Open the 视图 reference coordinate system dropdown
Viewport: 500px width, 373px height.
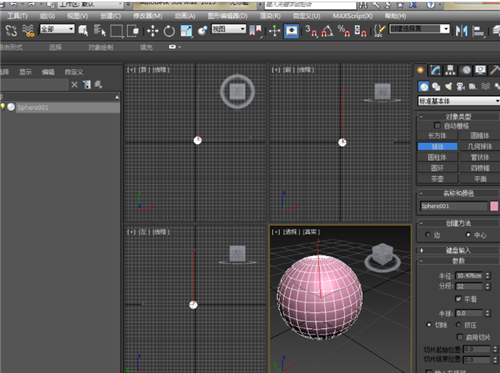point(229,29)
